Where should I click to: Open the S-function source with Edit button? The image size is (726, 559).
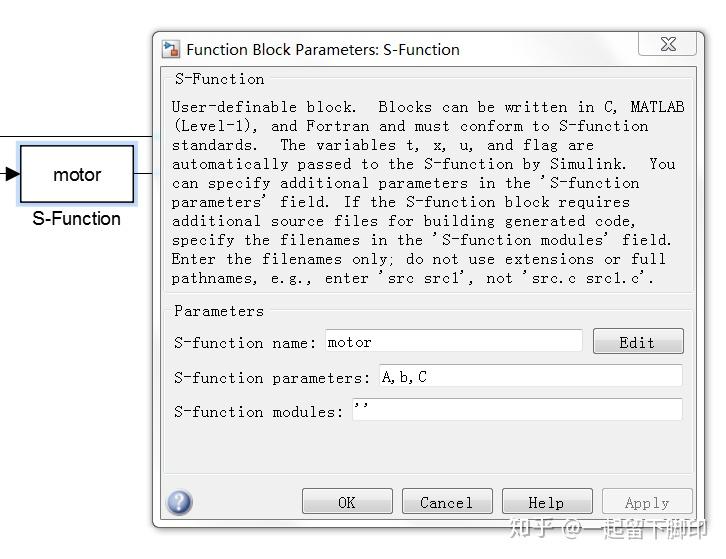638,341
